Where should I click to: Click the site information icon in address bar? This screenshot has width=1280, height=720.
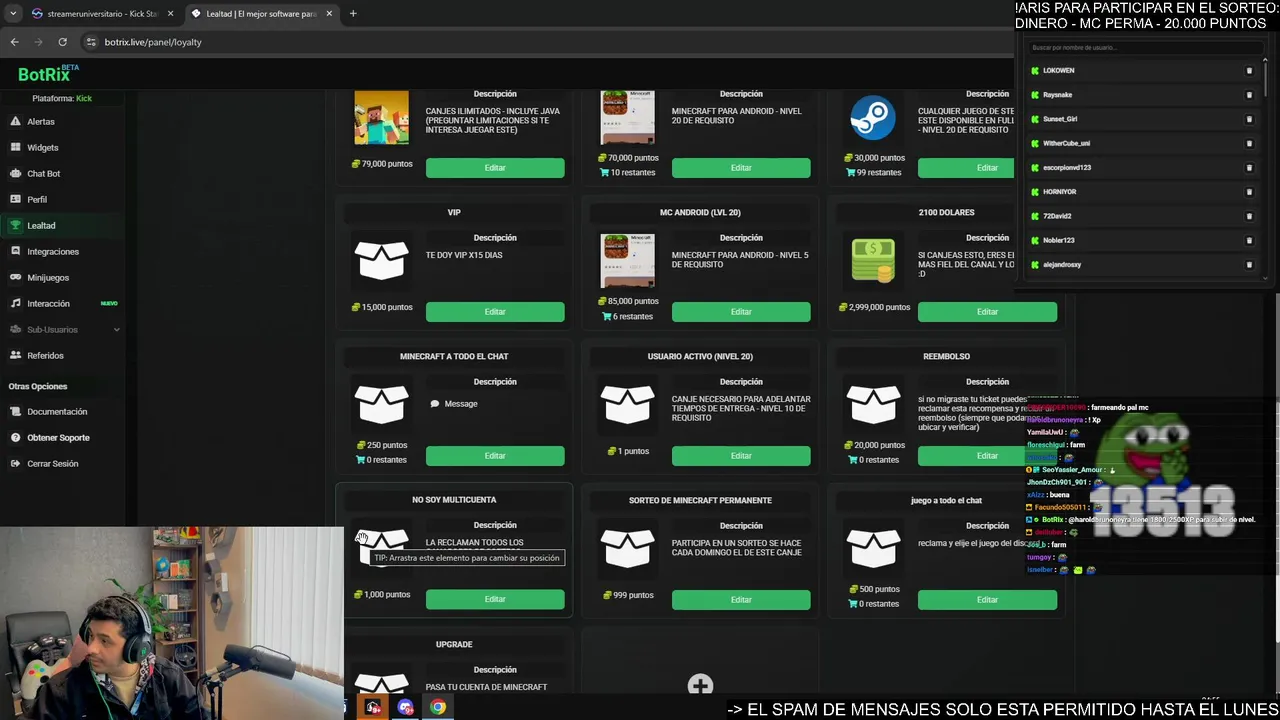pyautogui.click(x=91, y=42)
